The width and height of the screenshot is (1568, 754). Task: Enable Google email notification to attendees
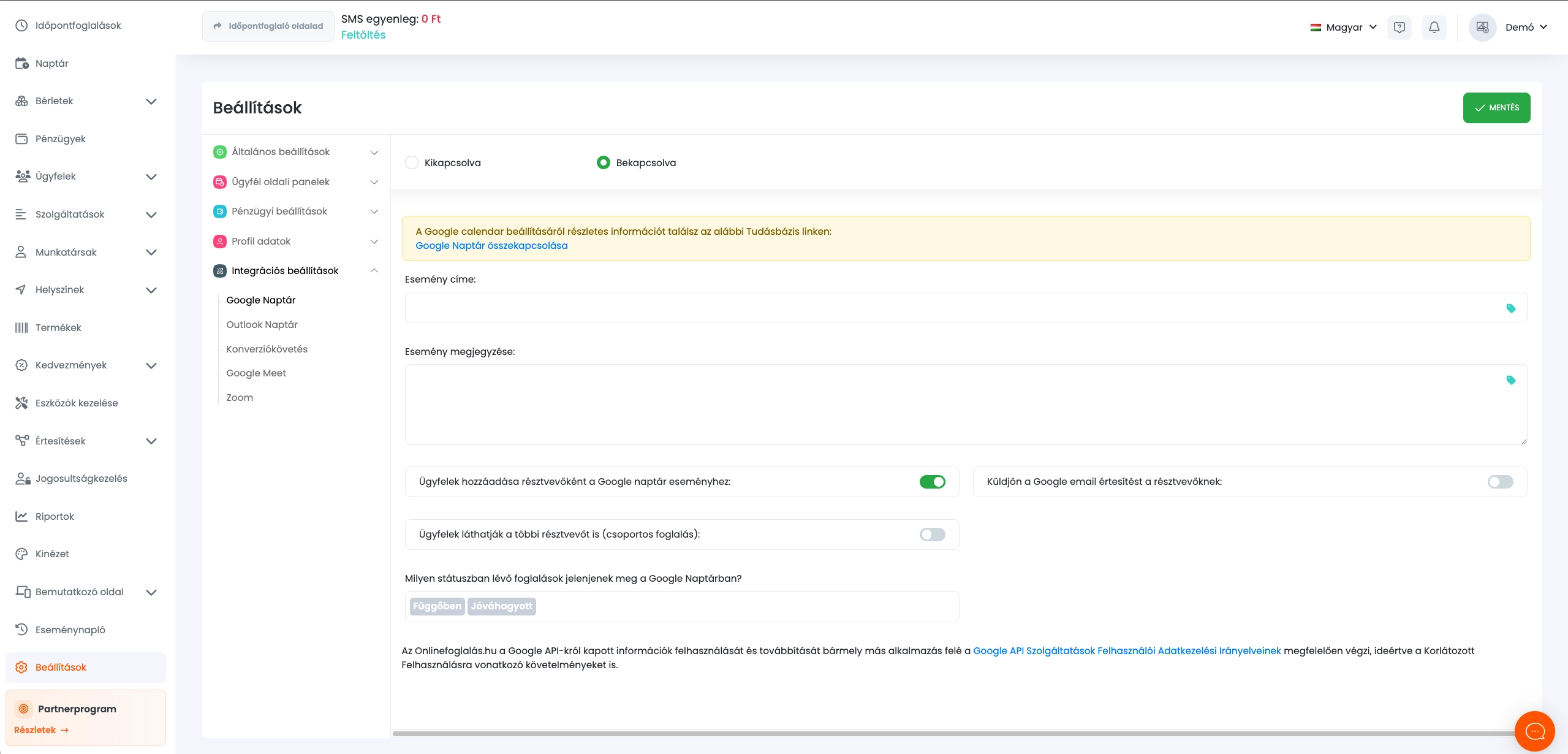point(1499,482)
